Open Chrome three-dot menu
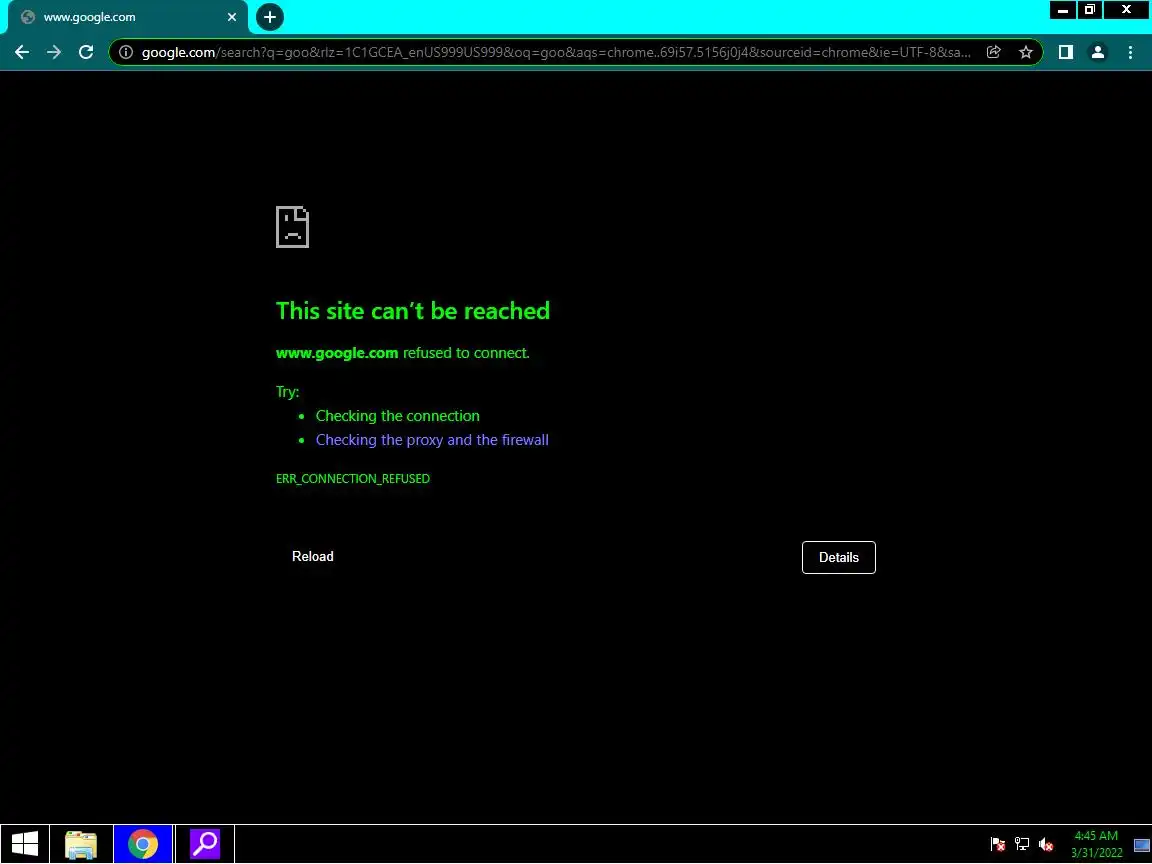This screenshot has width=1152, height=864. coord(1130,52)
